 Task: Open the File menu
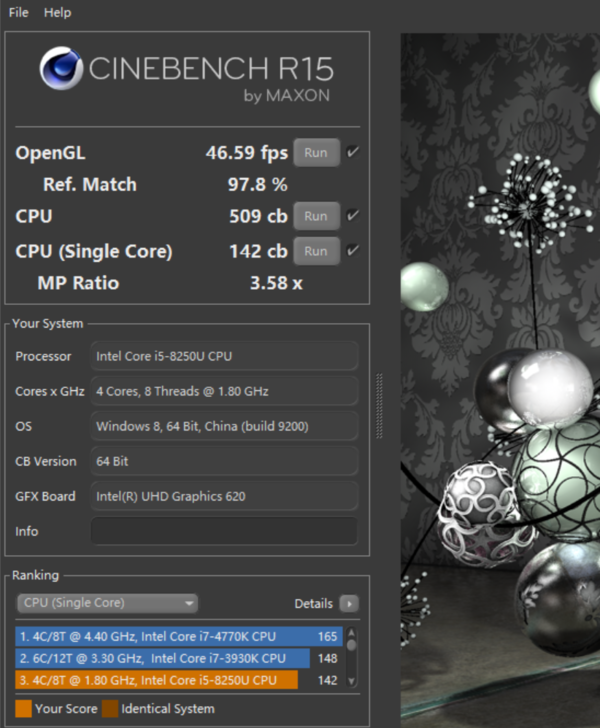tap(19, 13)
